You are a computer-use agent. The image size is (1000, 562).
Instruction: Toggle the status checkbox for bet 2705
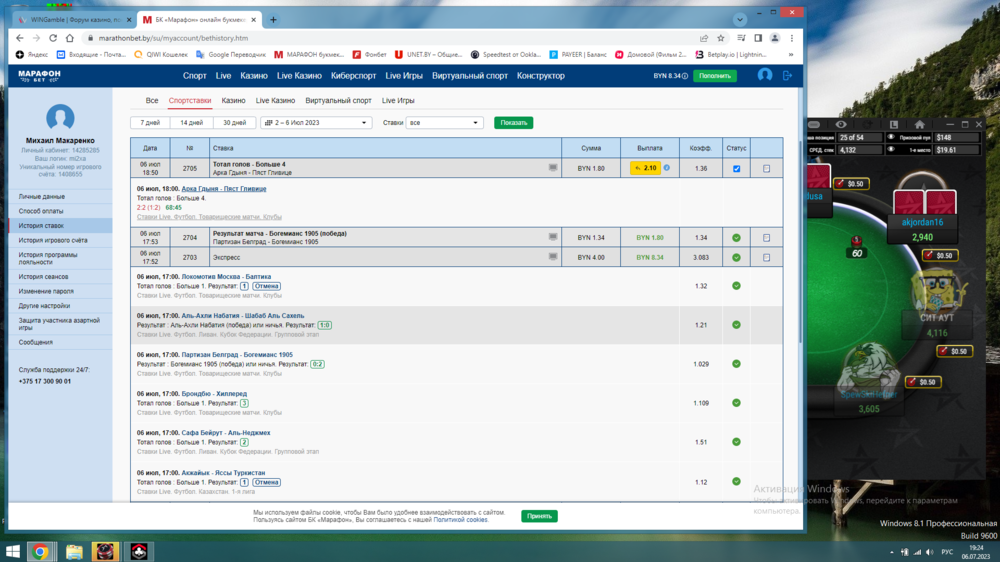[736, 168]
